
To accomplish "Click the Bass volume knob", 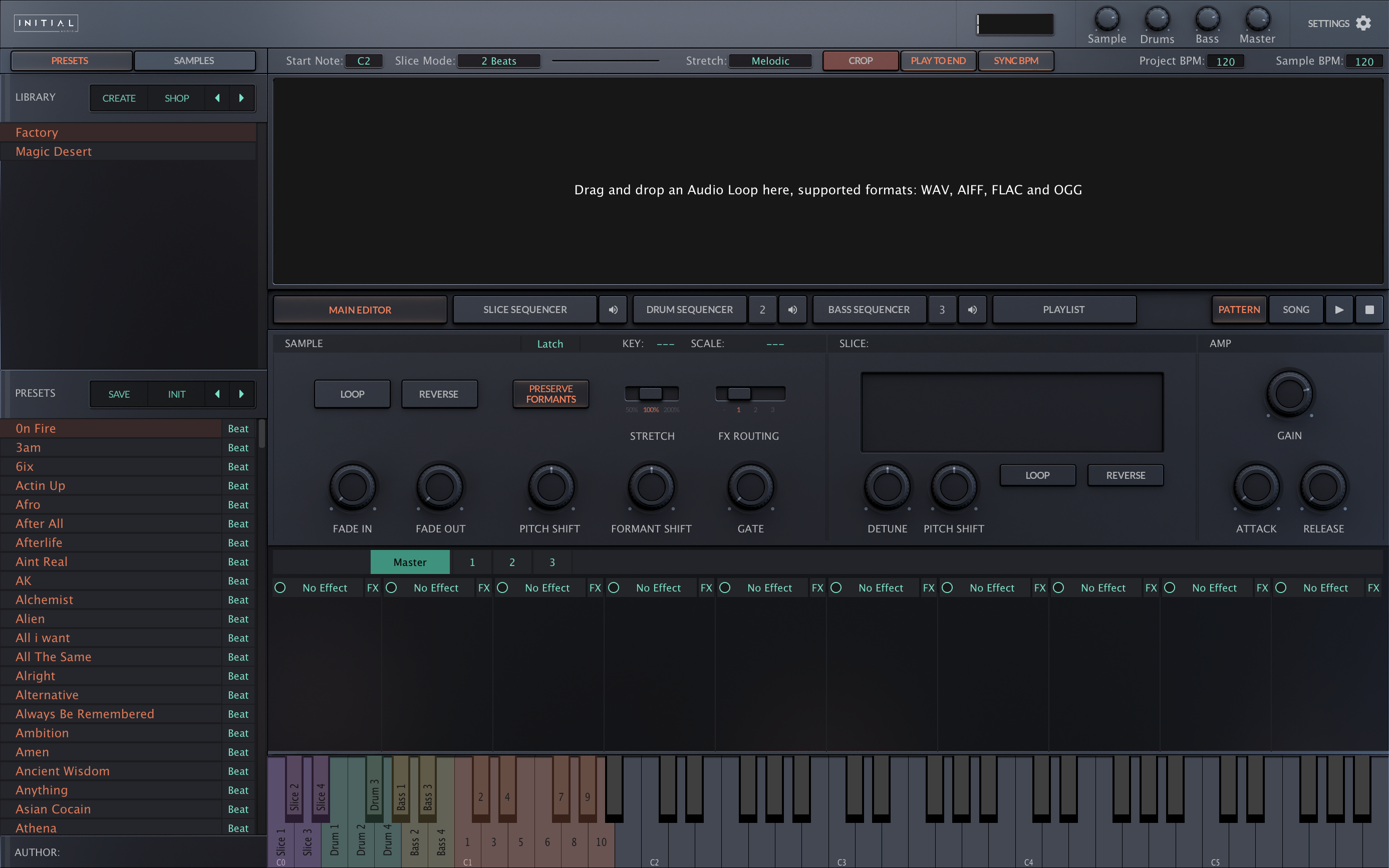I will (x=1207, y=19).
